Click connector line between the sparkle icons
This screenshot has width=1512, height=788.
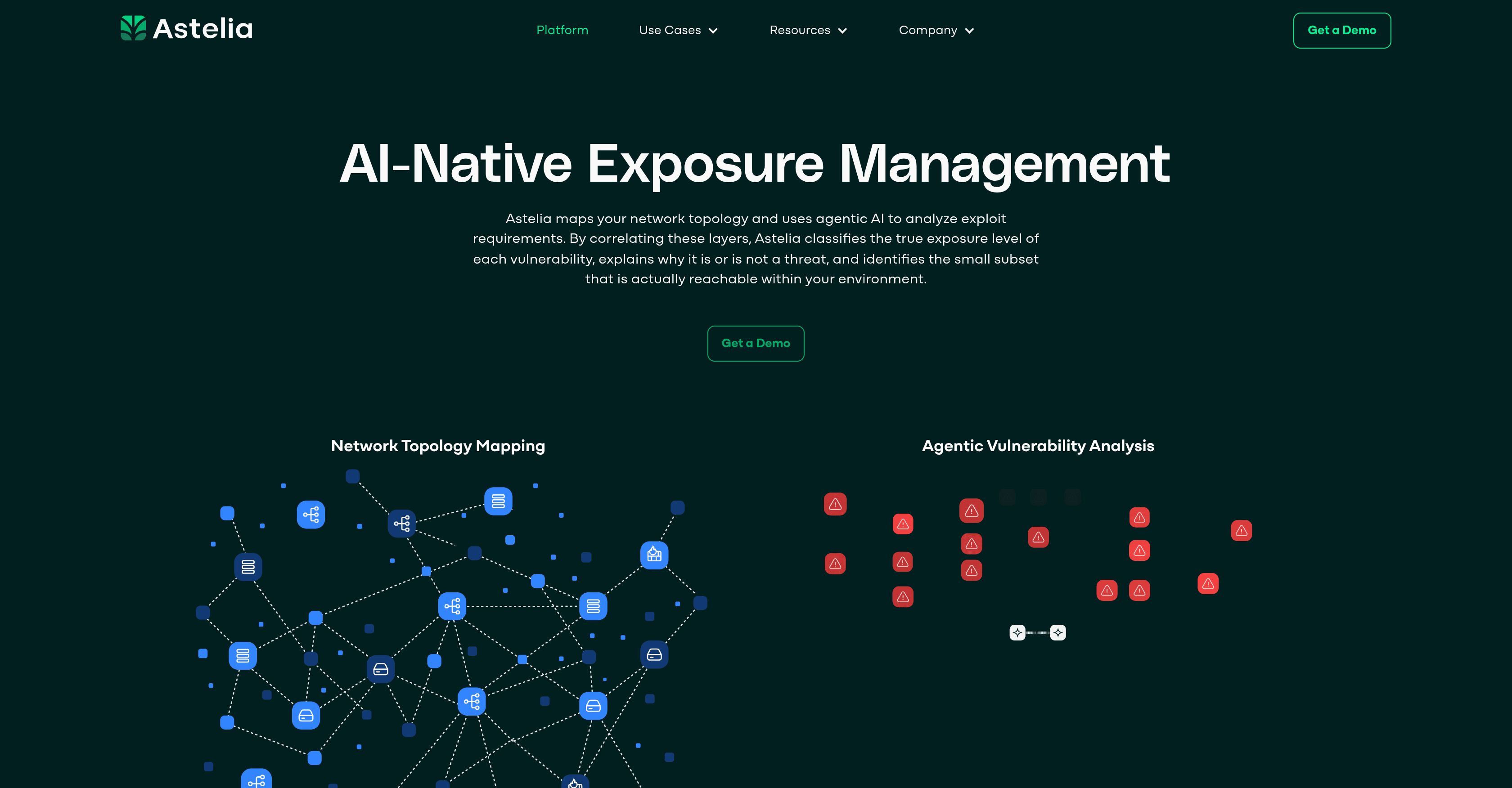(x=1038, y=632)
